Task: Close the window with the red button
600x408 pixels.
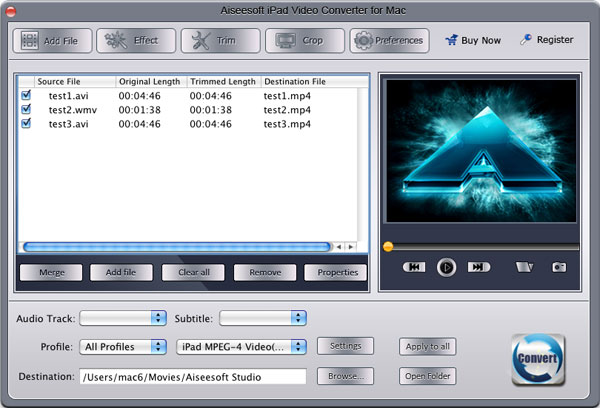Action: pos(11,11)
